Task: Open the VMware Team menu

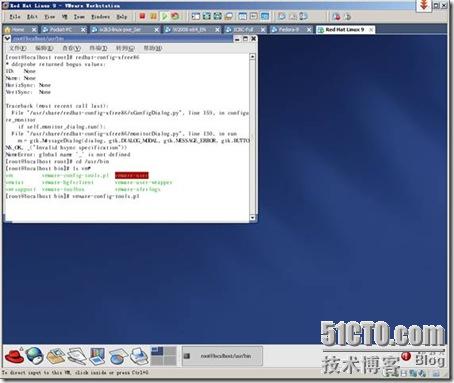Action: [79, 16]
